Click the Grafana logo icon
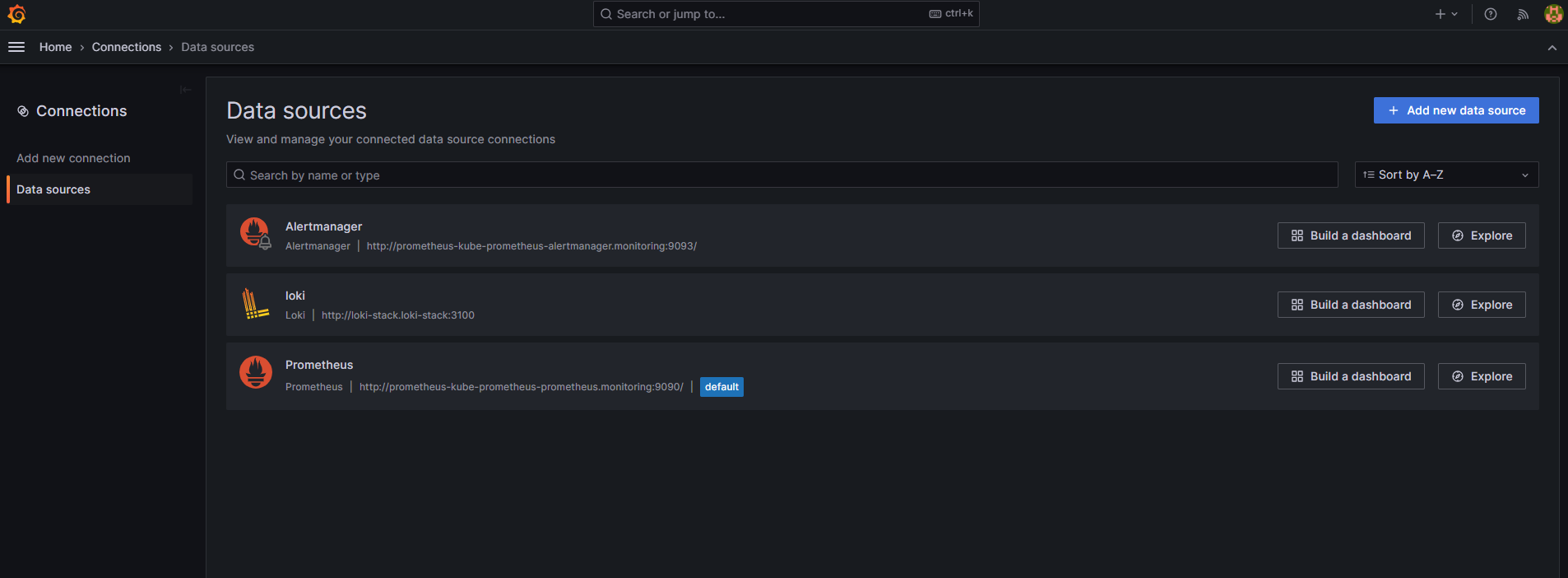The image size is (1568, 578). [16, 14]
